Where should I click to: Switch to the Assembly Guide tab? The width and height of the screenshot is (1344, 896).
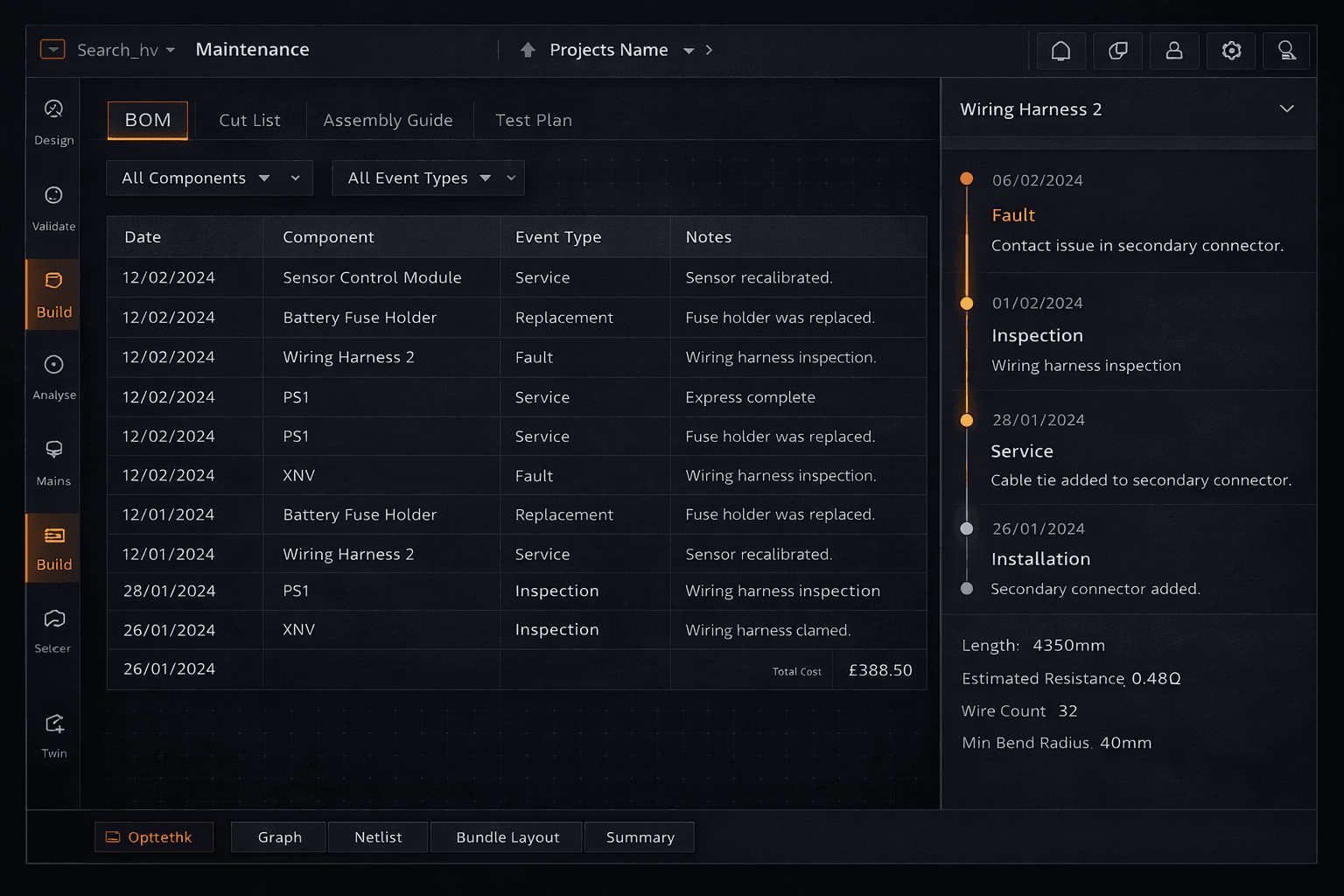pos(388,121)
